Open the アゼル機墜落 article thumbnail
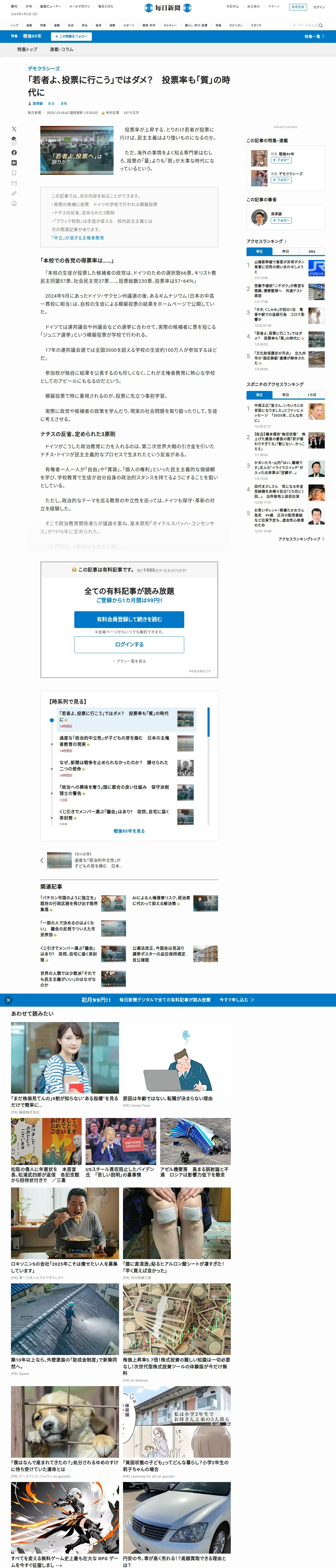 pos(195,1141)
